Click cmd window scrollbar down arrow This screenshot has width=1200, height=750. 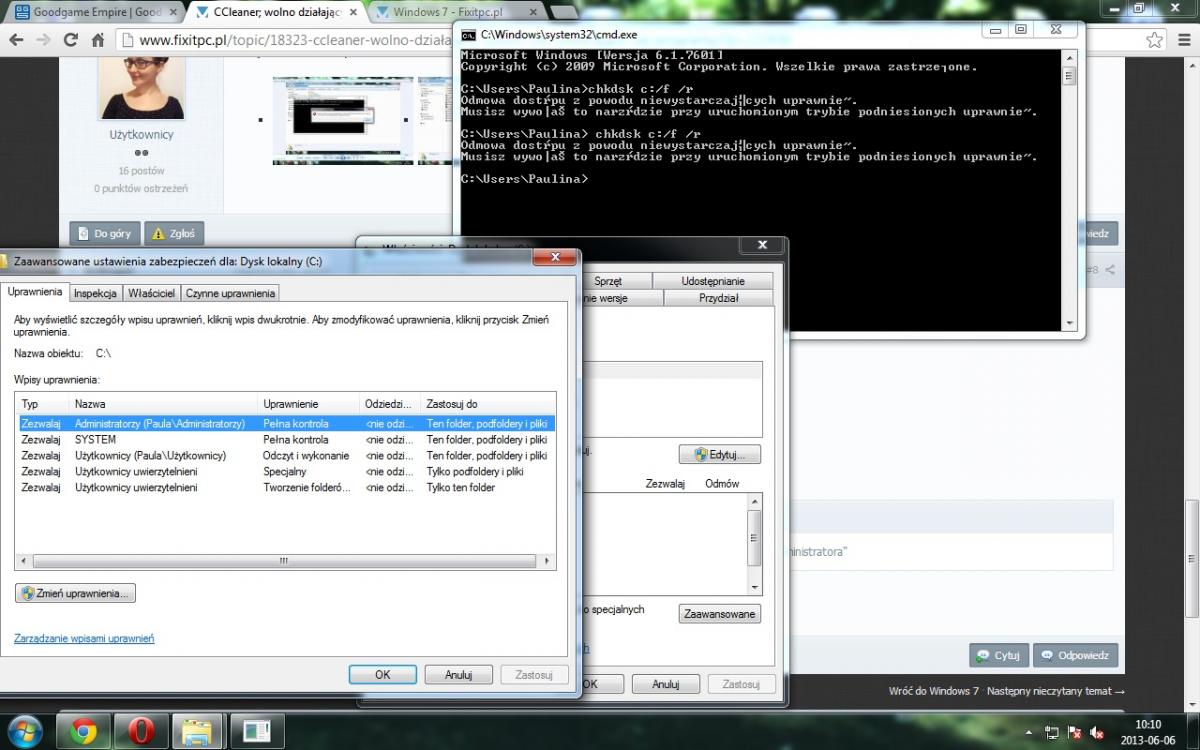pos(1069,324)
